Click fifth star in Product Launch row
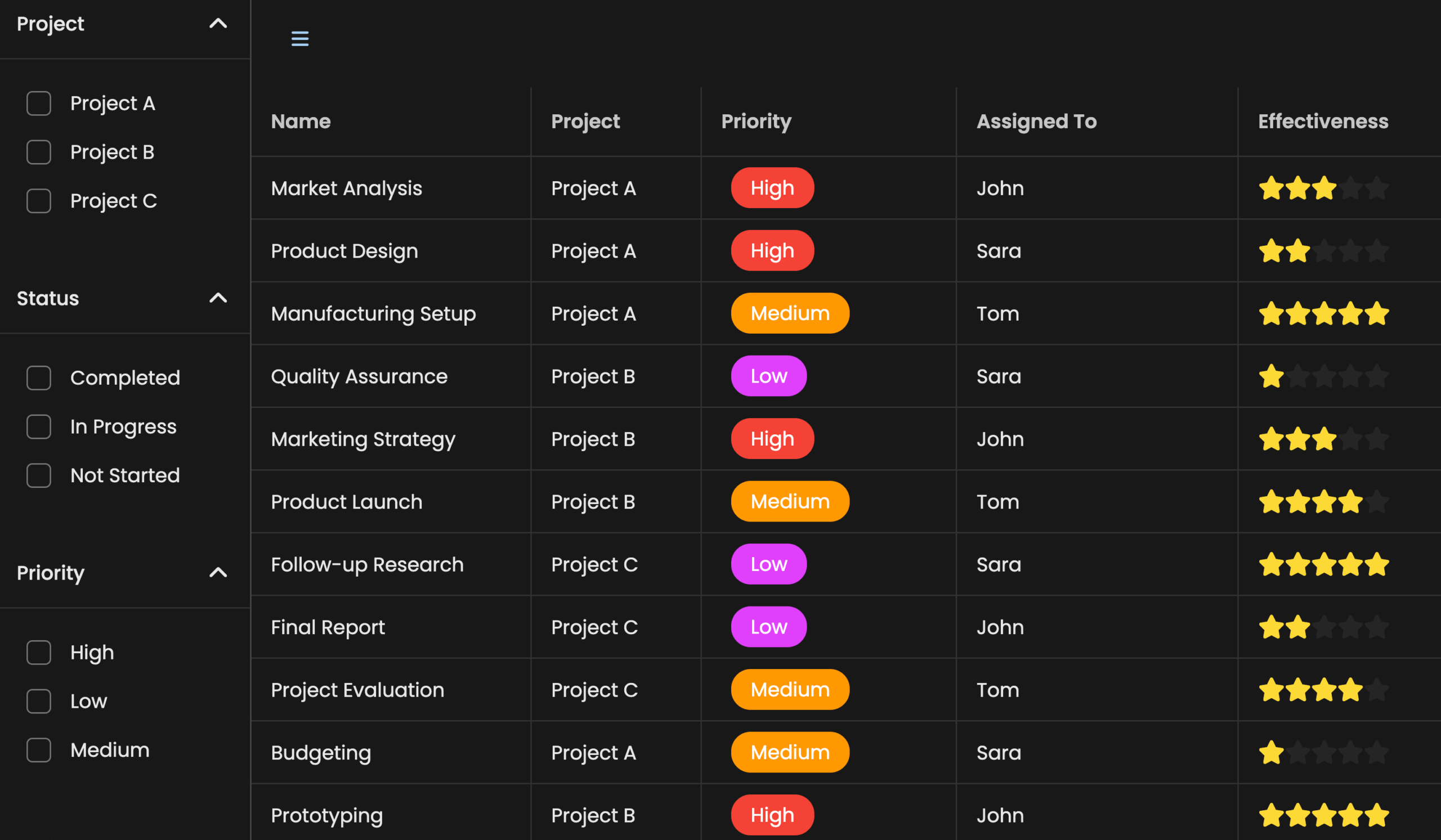Screen dimensions: 1441x840 click(1376, 502)
